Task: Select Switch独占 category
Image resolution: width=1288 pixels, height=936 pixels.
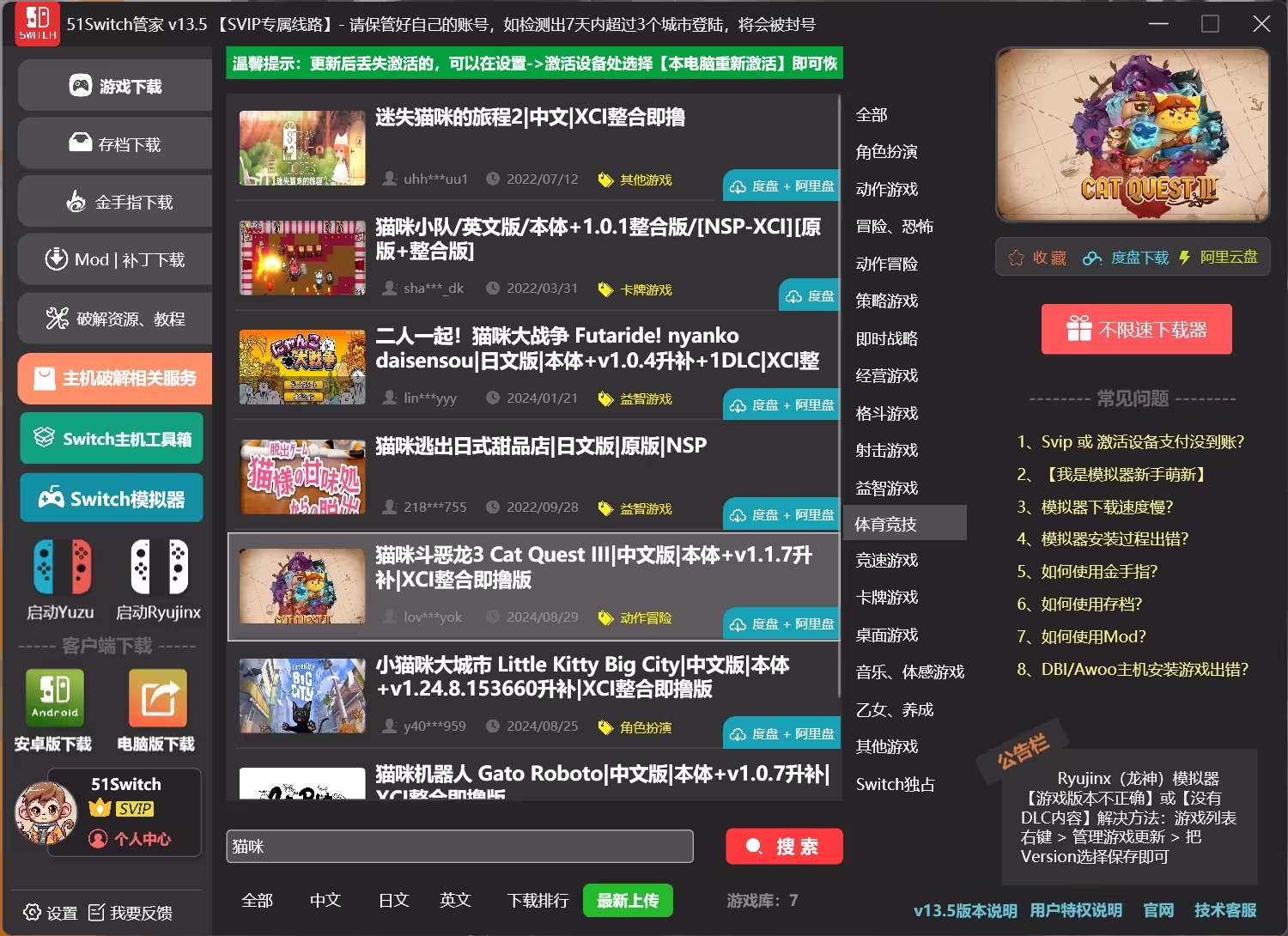Action: 896,784
